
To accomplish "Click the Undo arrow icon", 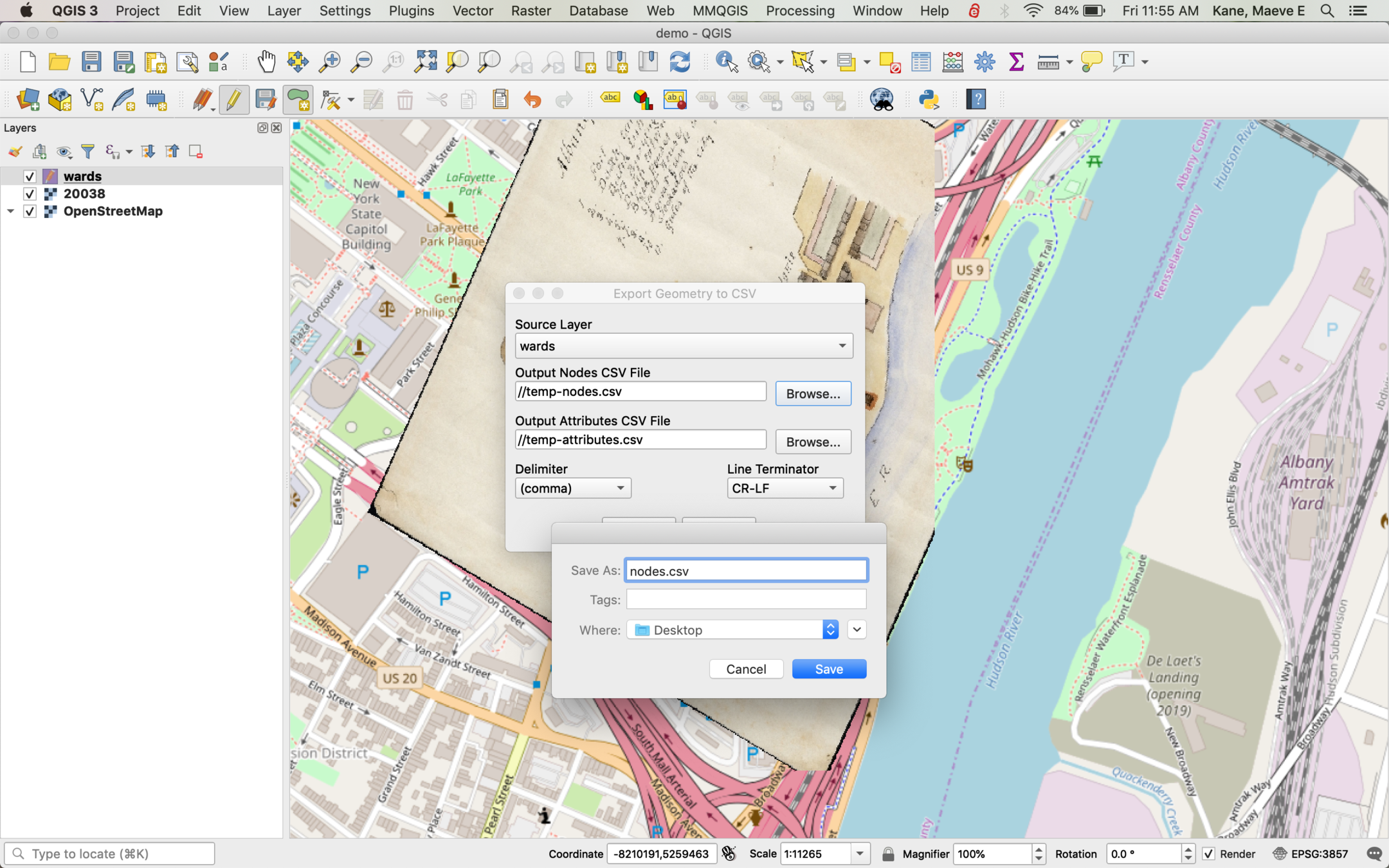I will 532,100.
